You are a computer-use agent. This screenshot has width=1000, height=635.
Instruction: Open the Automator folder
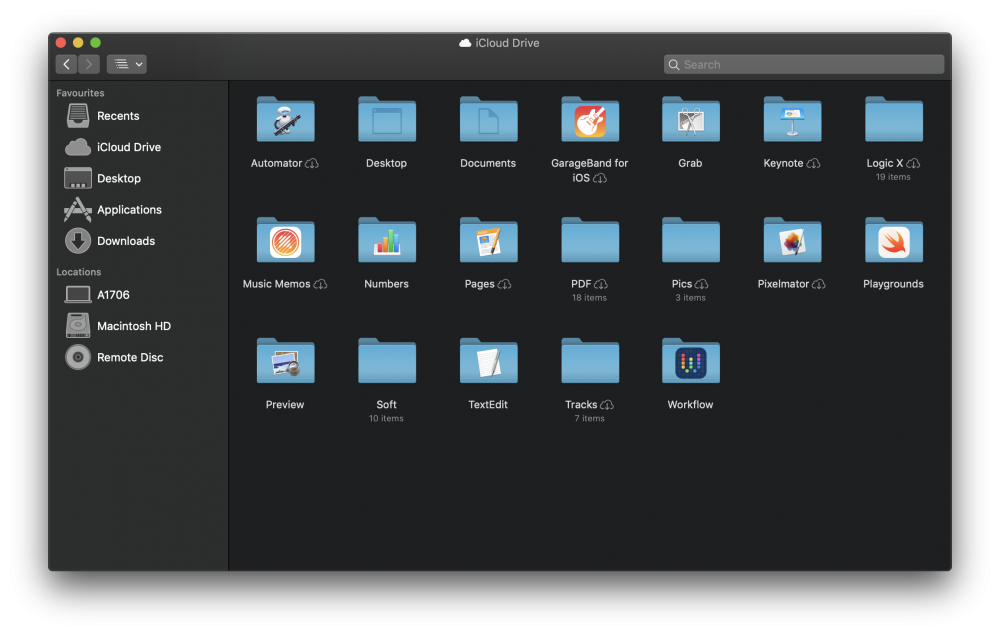285,119
